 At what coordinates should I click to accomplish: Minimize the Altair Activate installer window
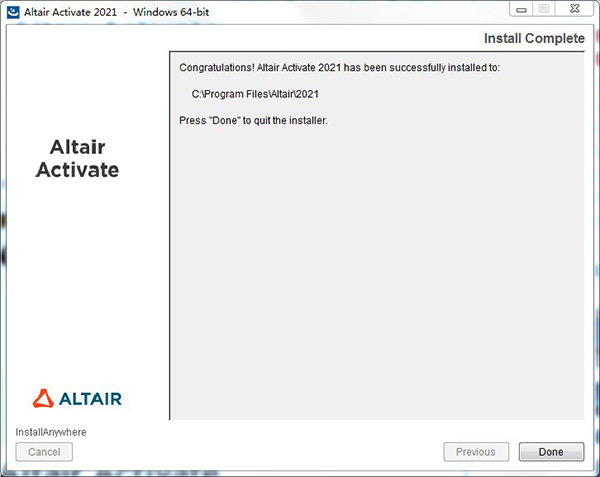[x=522, y=9]
